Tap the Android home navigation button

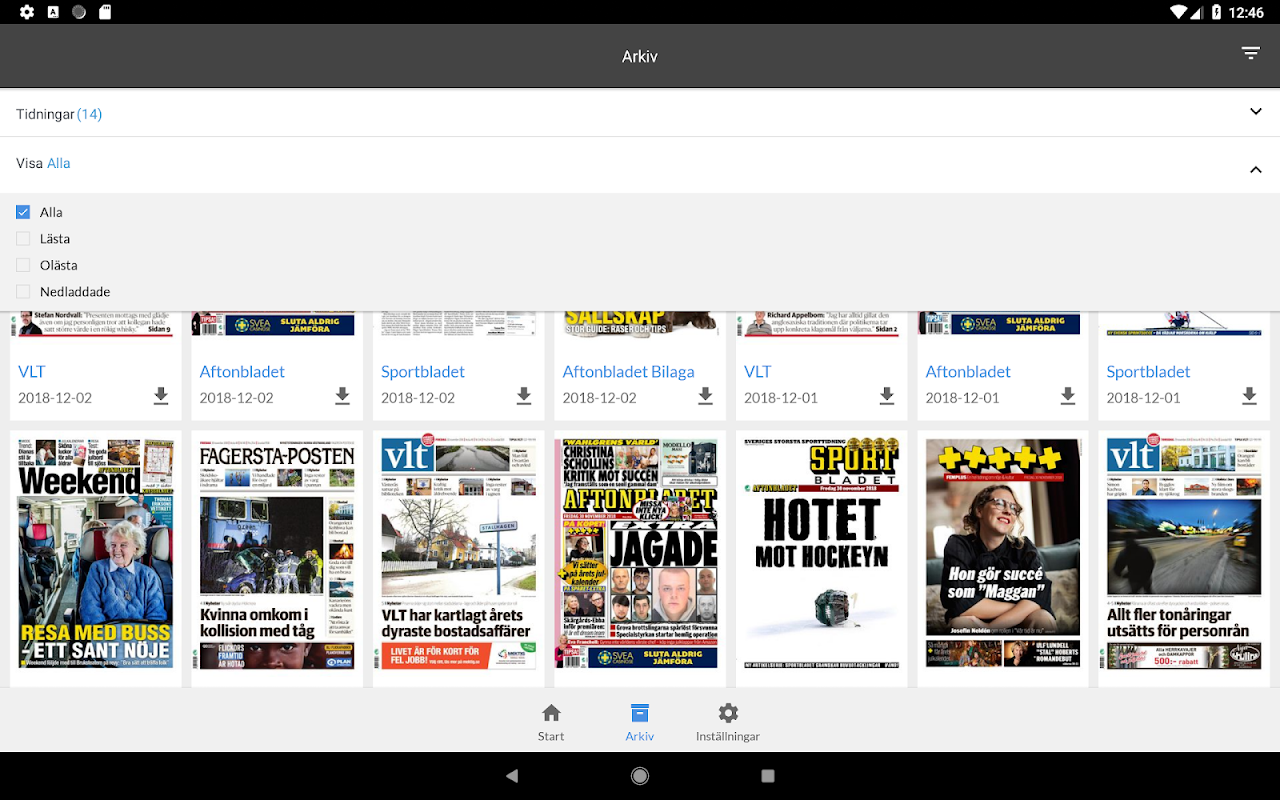coord(640,776)
